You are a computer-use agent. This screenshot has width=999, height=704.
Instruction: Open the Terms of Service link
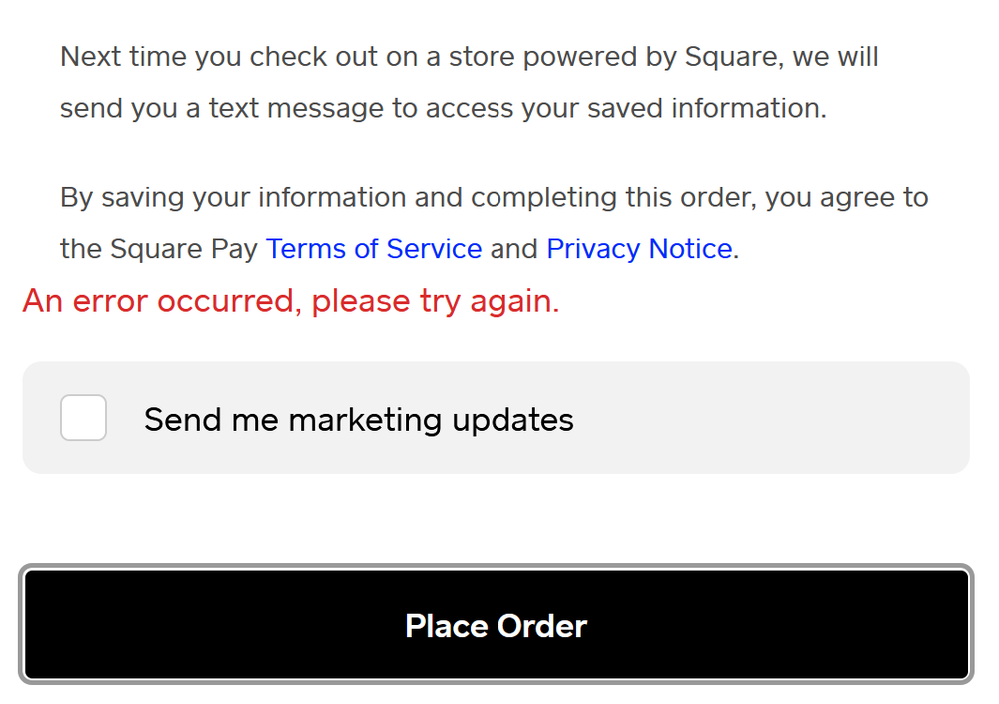coord(374,249)
